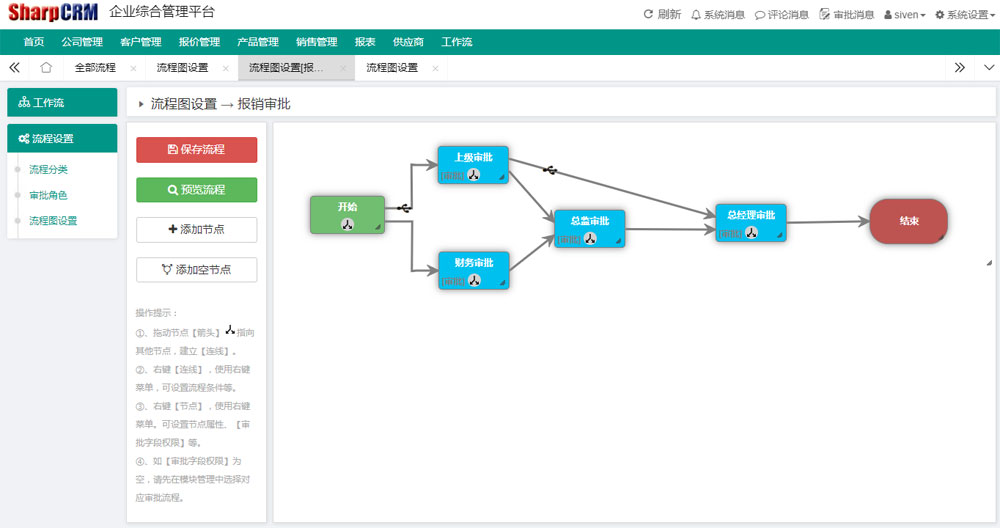This screenshot has width=1000, height=528.
Task: Click the home icon tab
Action: pos(46,68)
